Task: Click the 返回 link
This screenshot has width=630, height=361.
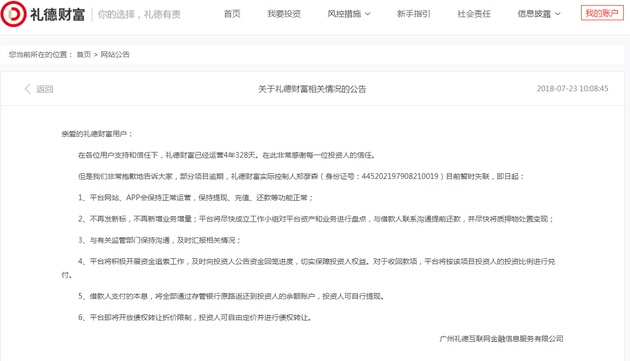Action: point(45,89)
